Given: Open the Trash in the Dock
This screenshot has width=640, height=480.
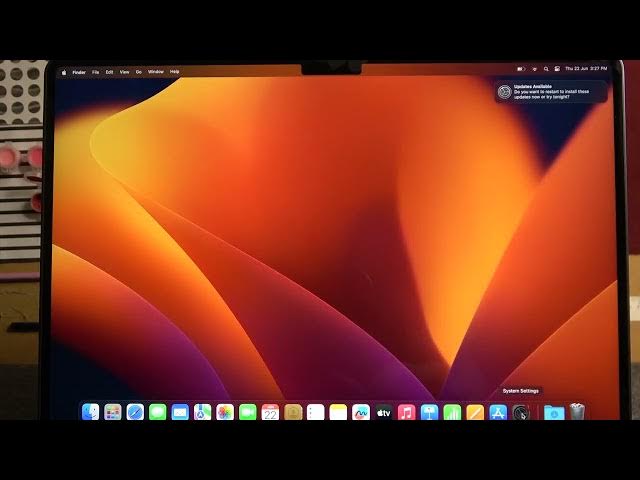Looking at the screenshot, I should [x=577, y=411].
